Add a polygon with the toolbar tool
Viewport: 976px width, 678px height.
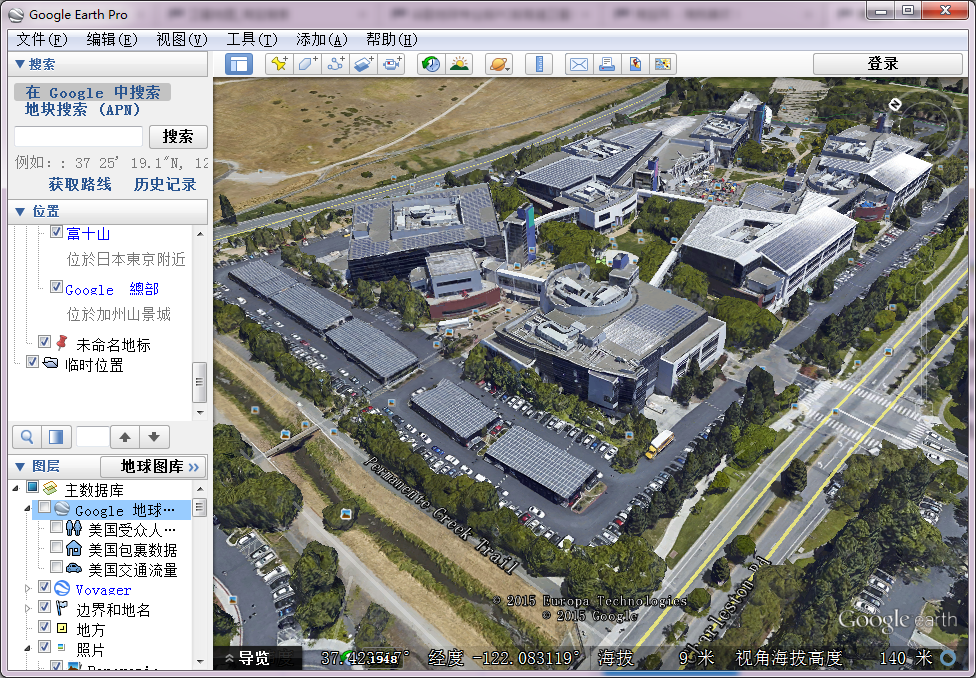[x=307, y=64]
